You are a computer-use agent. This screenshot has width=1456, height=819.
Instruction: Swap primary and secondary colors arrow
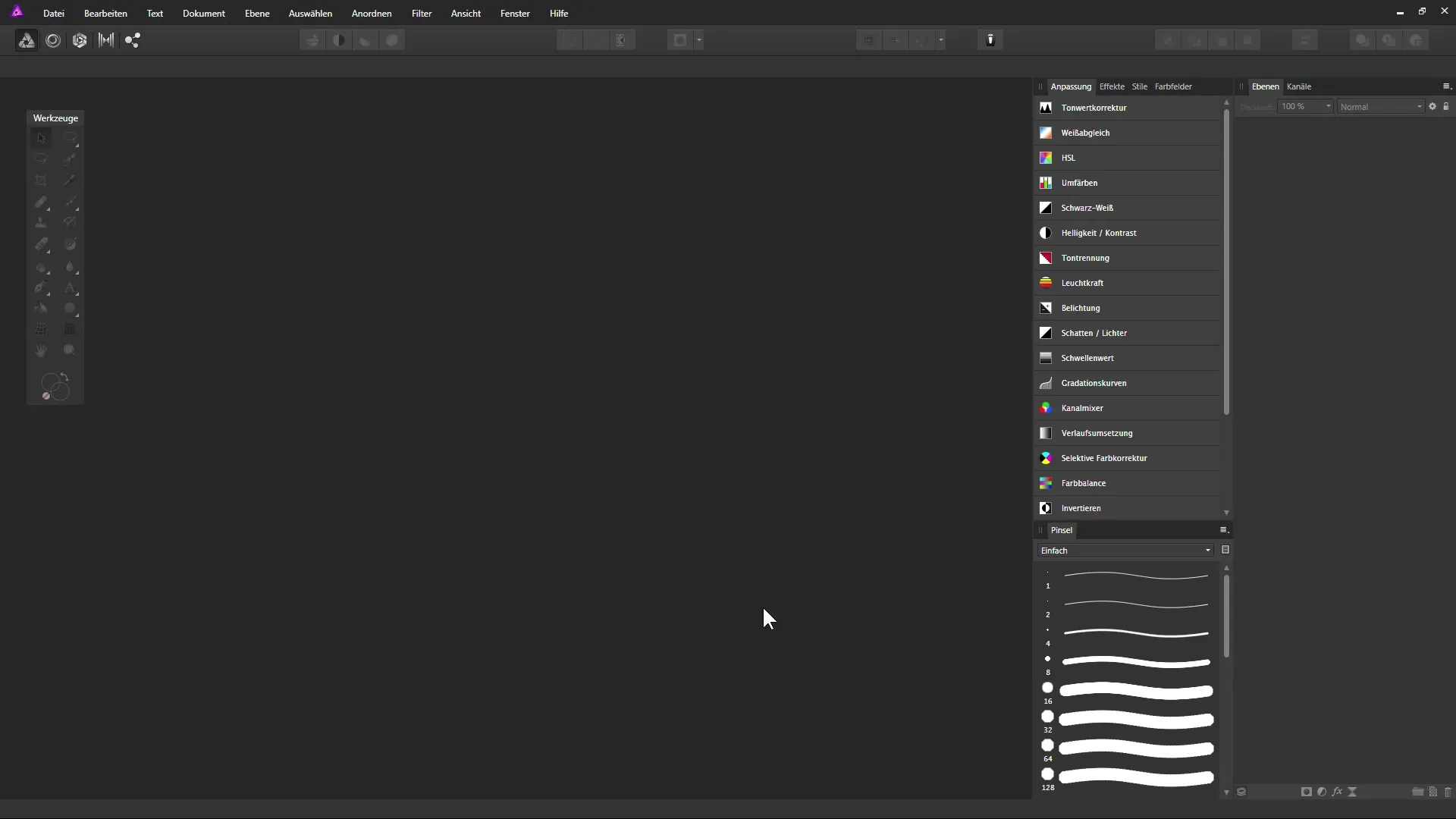64,377
